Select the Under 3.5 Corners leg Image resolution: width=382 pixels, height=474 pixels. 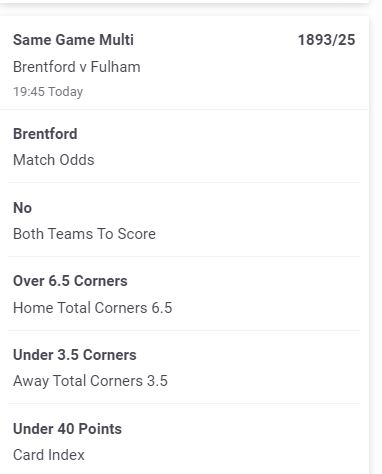click(x=75, y=355)
